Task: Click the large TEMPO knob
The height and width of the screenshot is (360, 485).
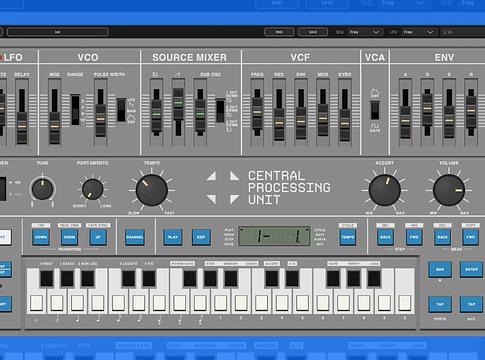Action: [152, 190]
